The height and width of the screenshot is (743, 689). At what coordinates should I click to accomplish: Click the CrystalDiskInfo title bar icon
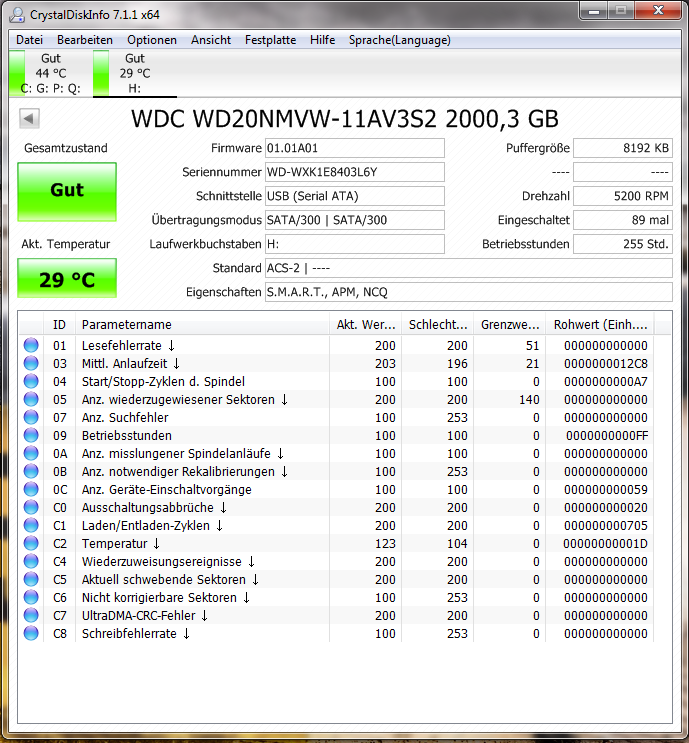18,15
